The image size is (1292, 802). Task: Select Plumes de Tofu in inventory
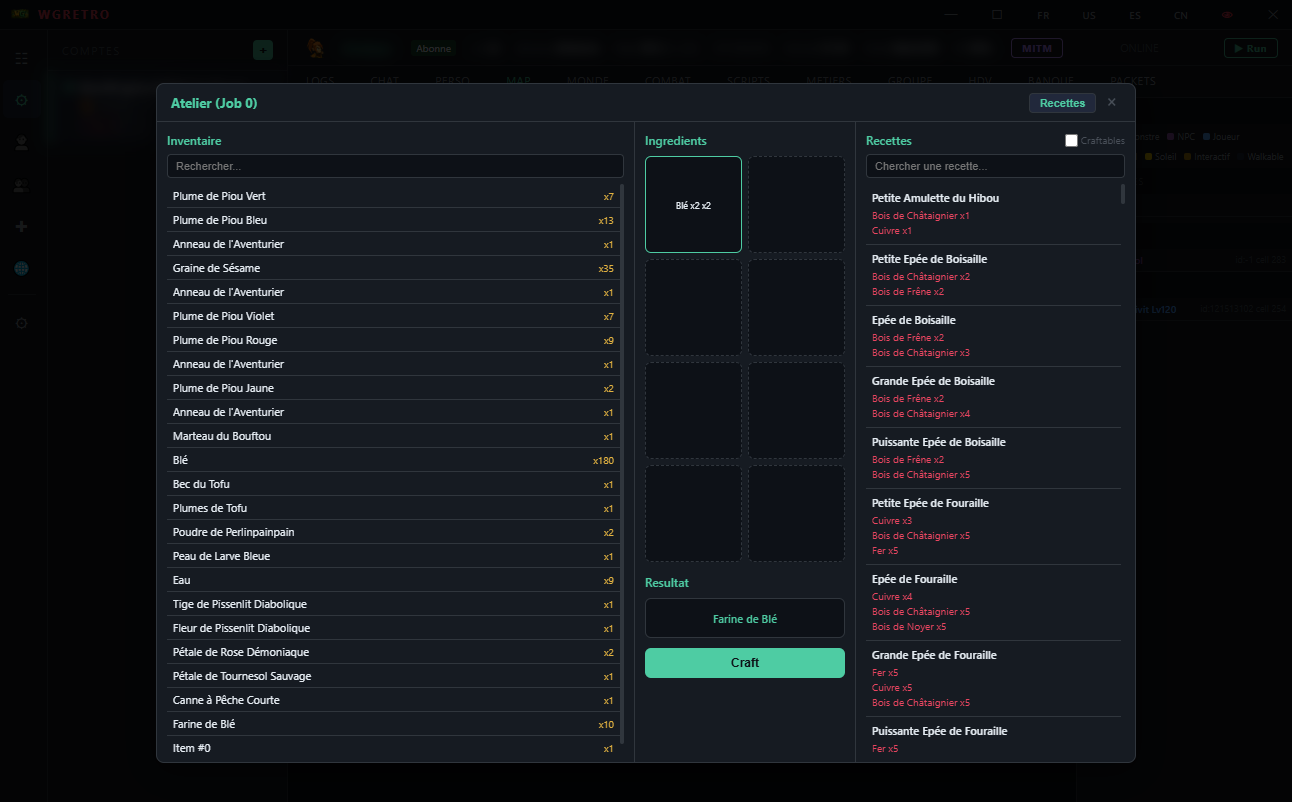(394, 508)
